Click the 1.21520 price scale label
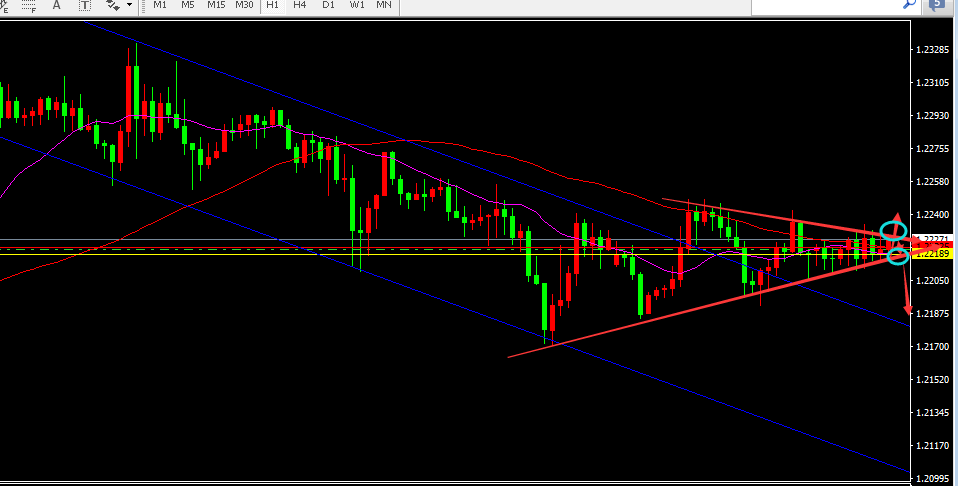The height and width of the screenshot is (486, 958). click(x=932, y=380)
